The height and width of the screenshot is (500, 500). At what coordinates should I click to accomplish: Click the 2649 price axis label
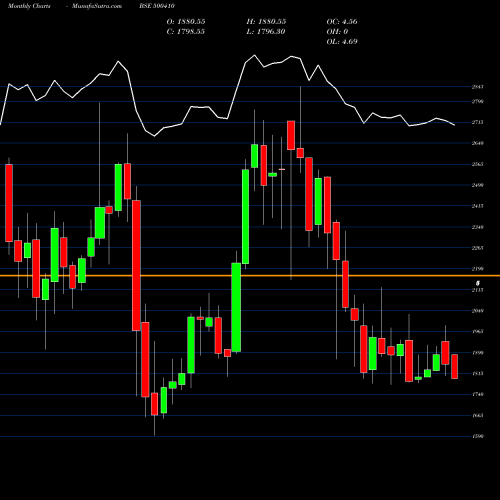(x=477, y=143)
